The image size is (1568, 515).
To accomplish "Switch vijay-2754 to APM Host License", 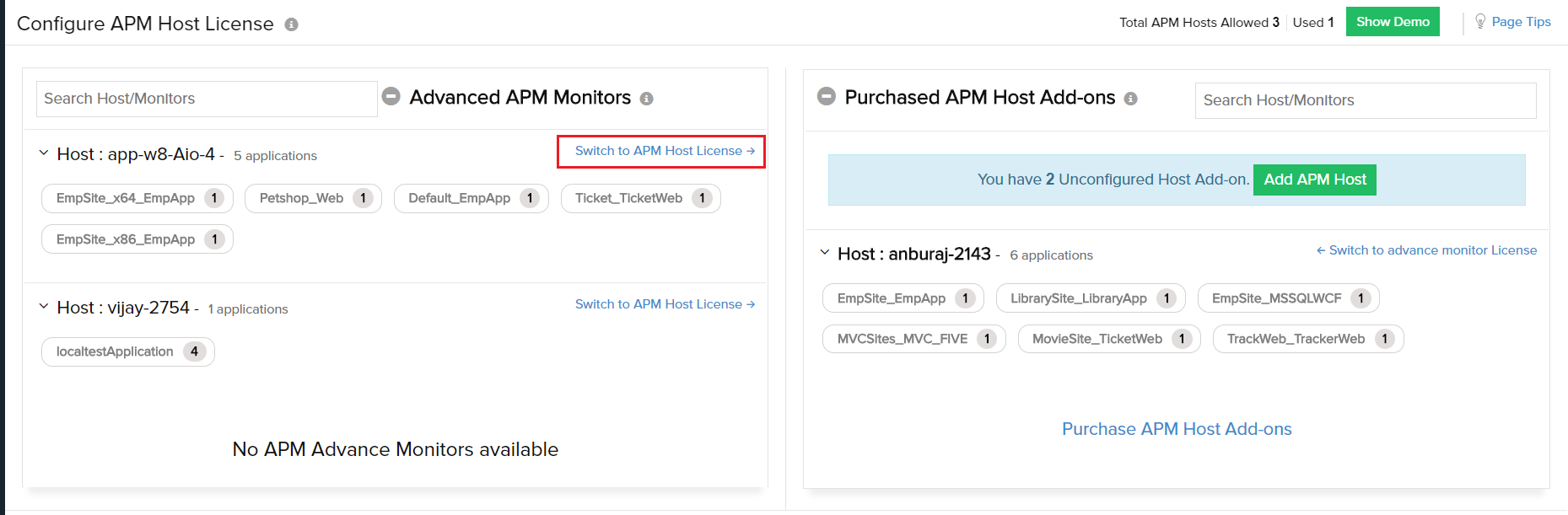I will pos(664,304).
